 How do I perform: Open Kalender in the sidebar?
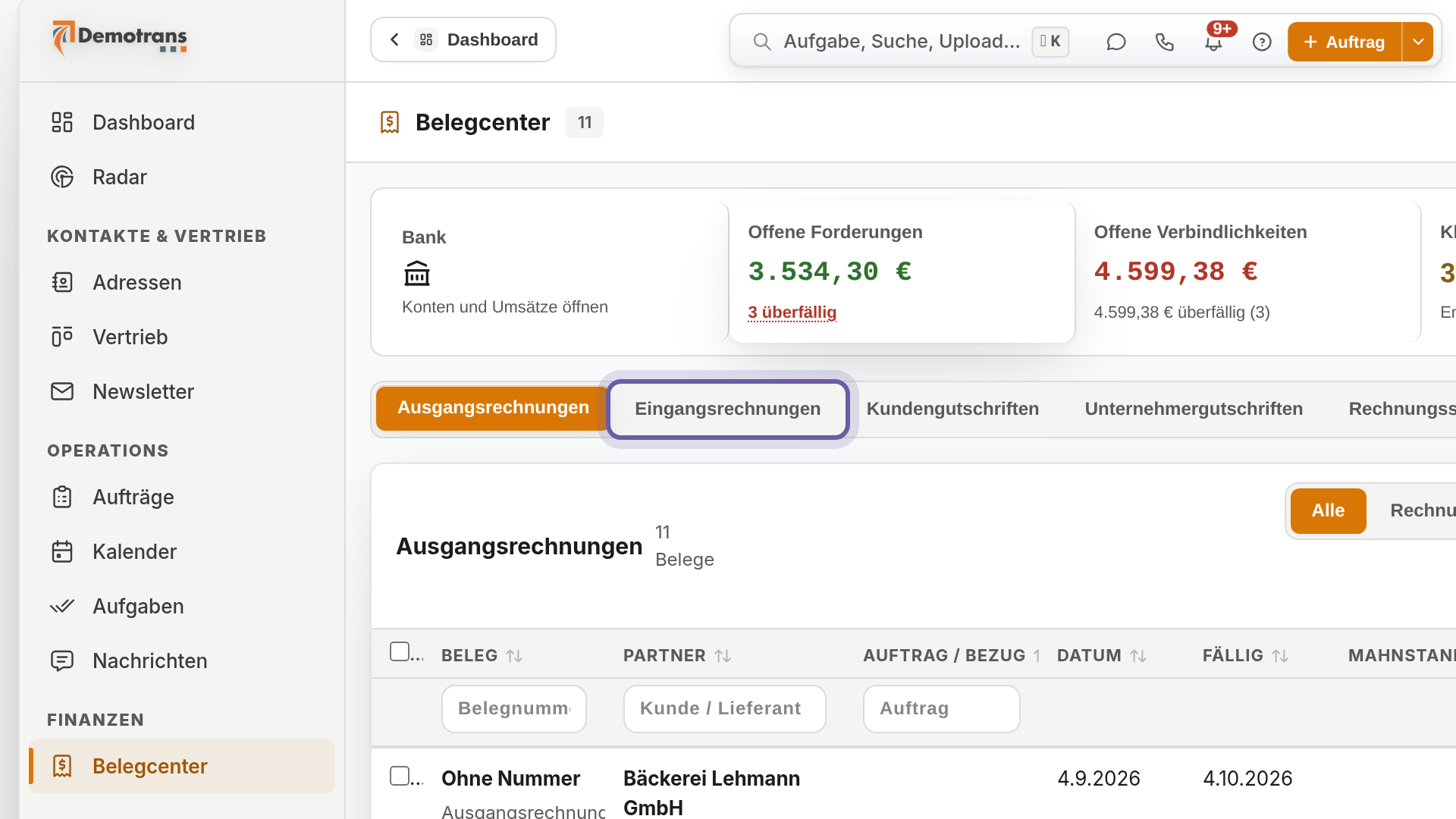(x=182, y=551)
